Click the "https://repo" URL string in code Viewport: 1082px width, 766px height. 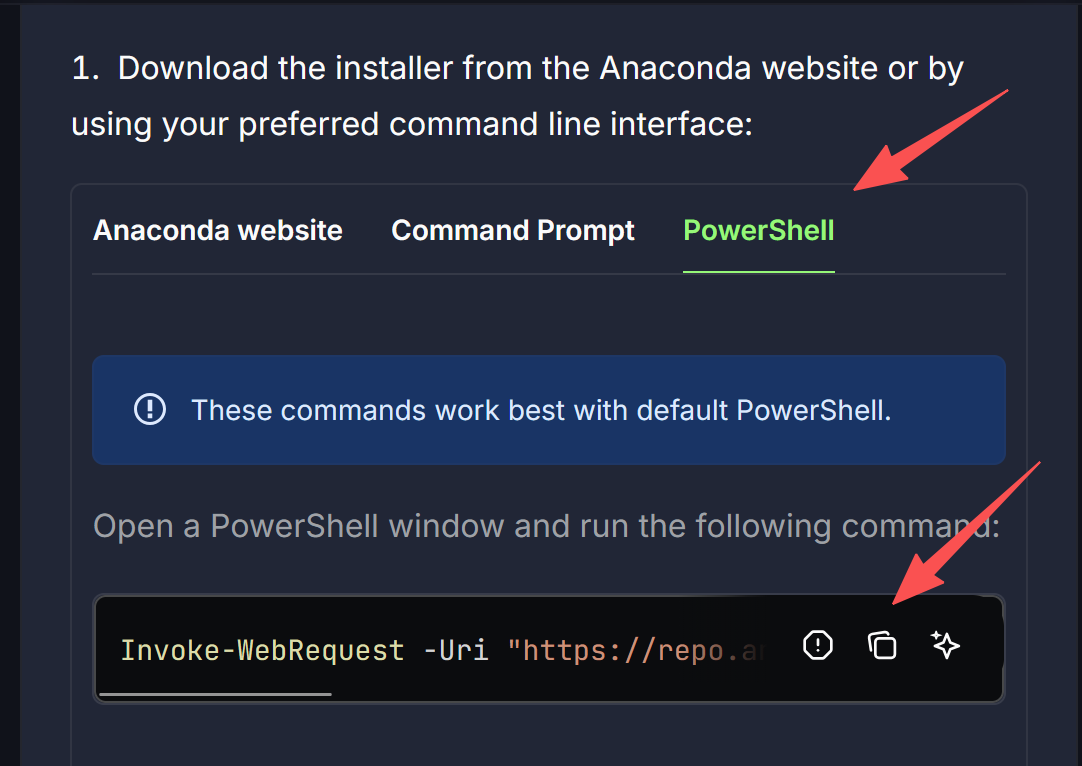click(630, 651)
